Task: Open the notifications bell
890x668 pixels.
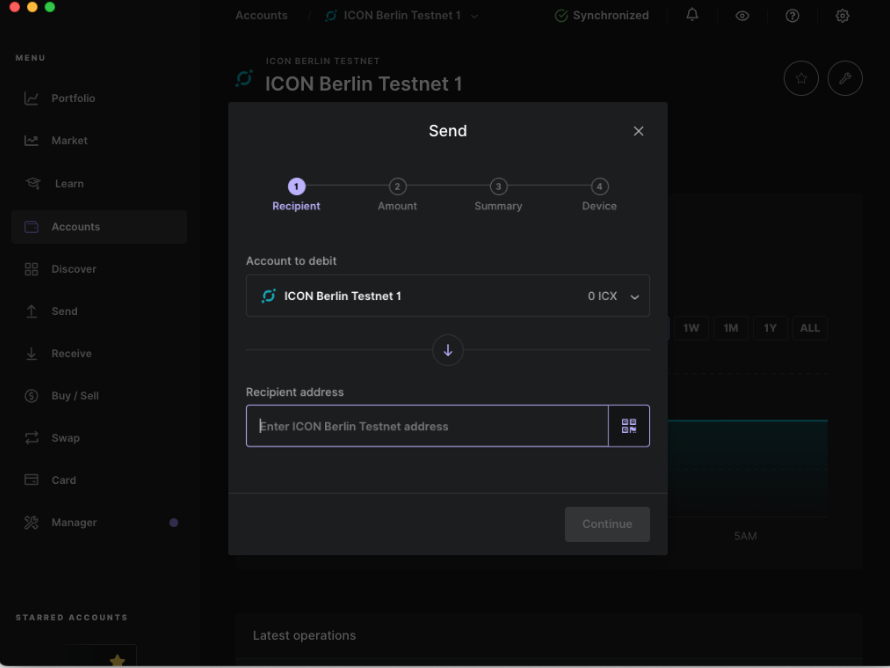Action: [x=692, y=15]
